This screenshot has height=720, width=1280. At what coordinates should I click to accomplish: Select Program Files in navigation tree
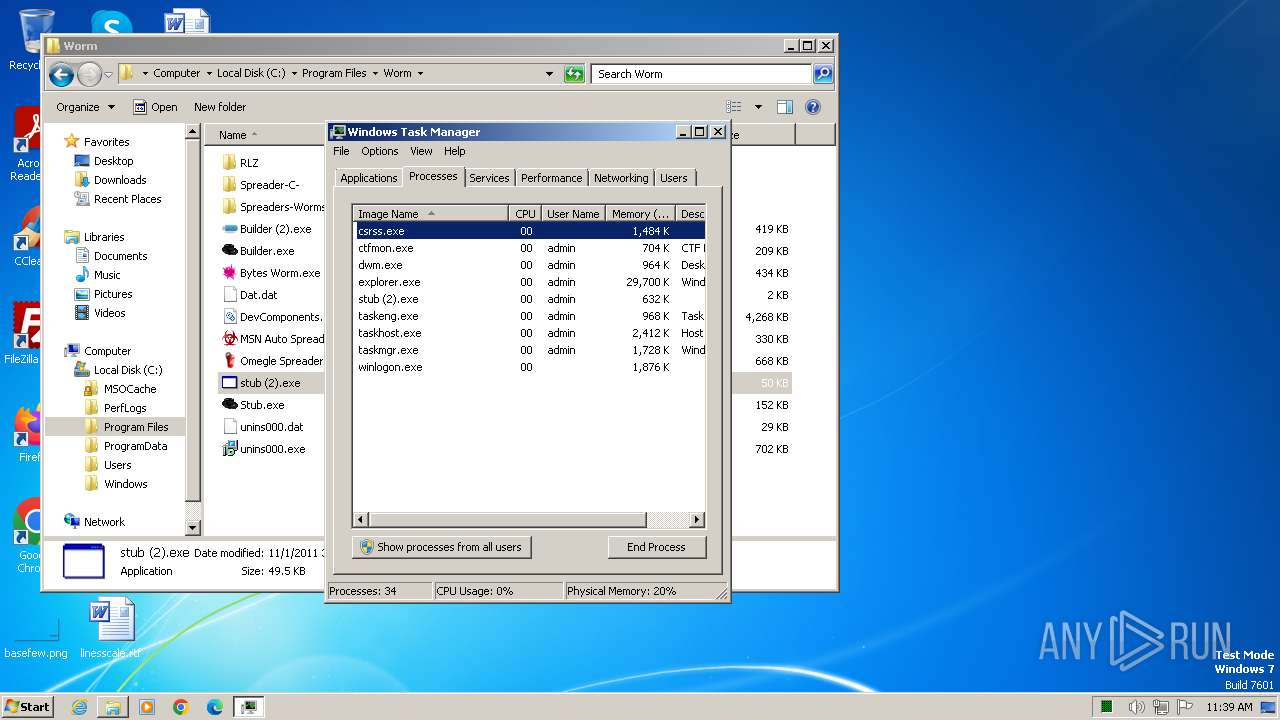[136, 427]
